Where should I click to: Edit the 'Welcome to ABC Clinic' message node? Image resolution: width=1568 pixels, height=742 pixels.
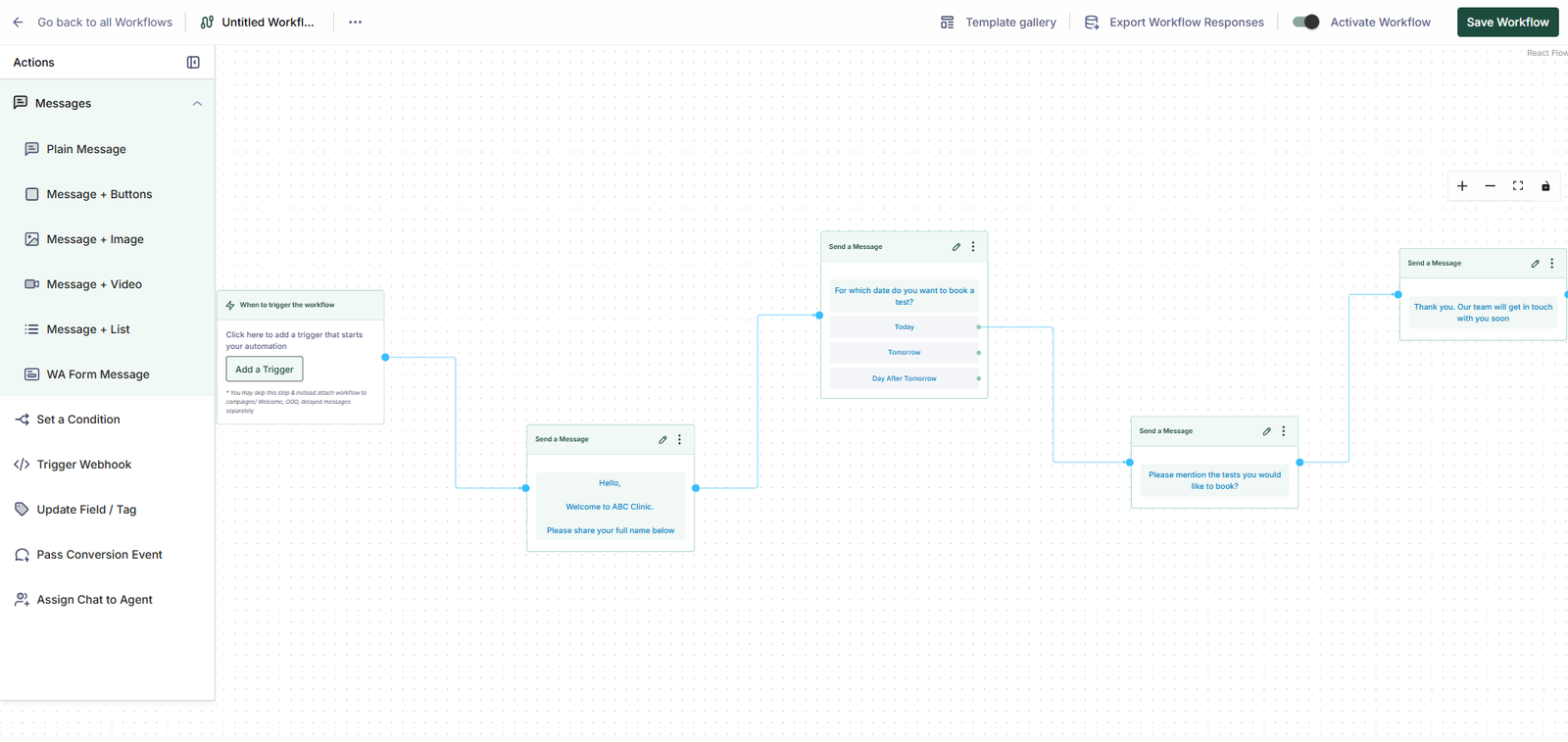(662, 440)
